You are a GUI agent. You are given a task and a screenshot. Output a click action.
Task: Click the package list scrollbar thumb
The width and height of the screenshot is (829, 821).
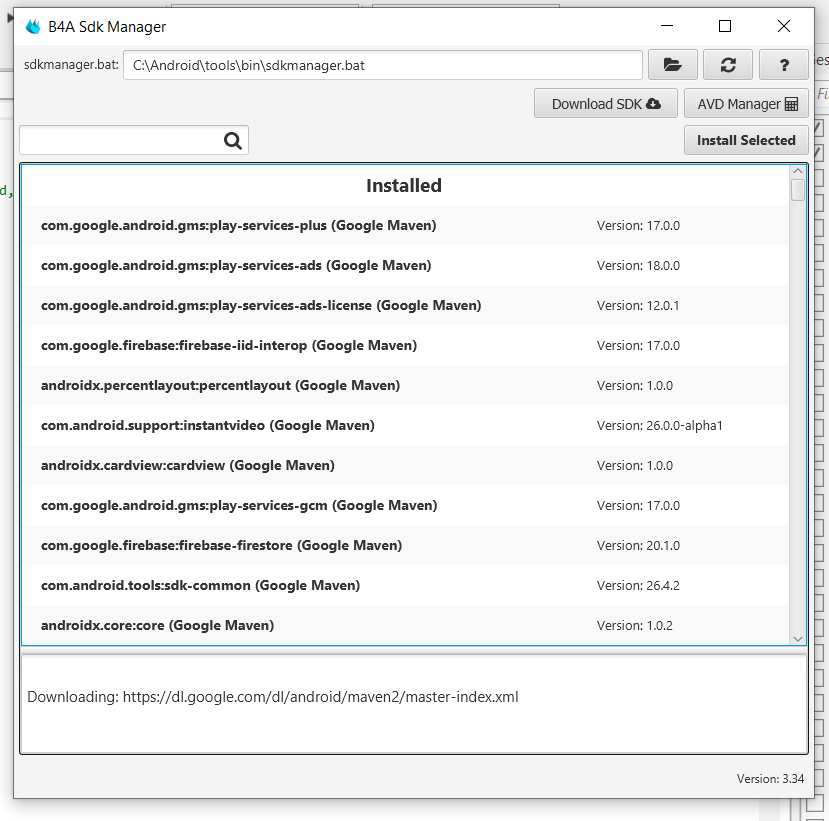coord(797,189)
